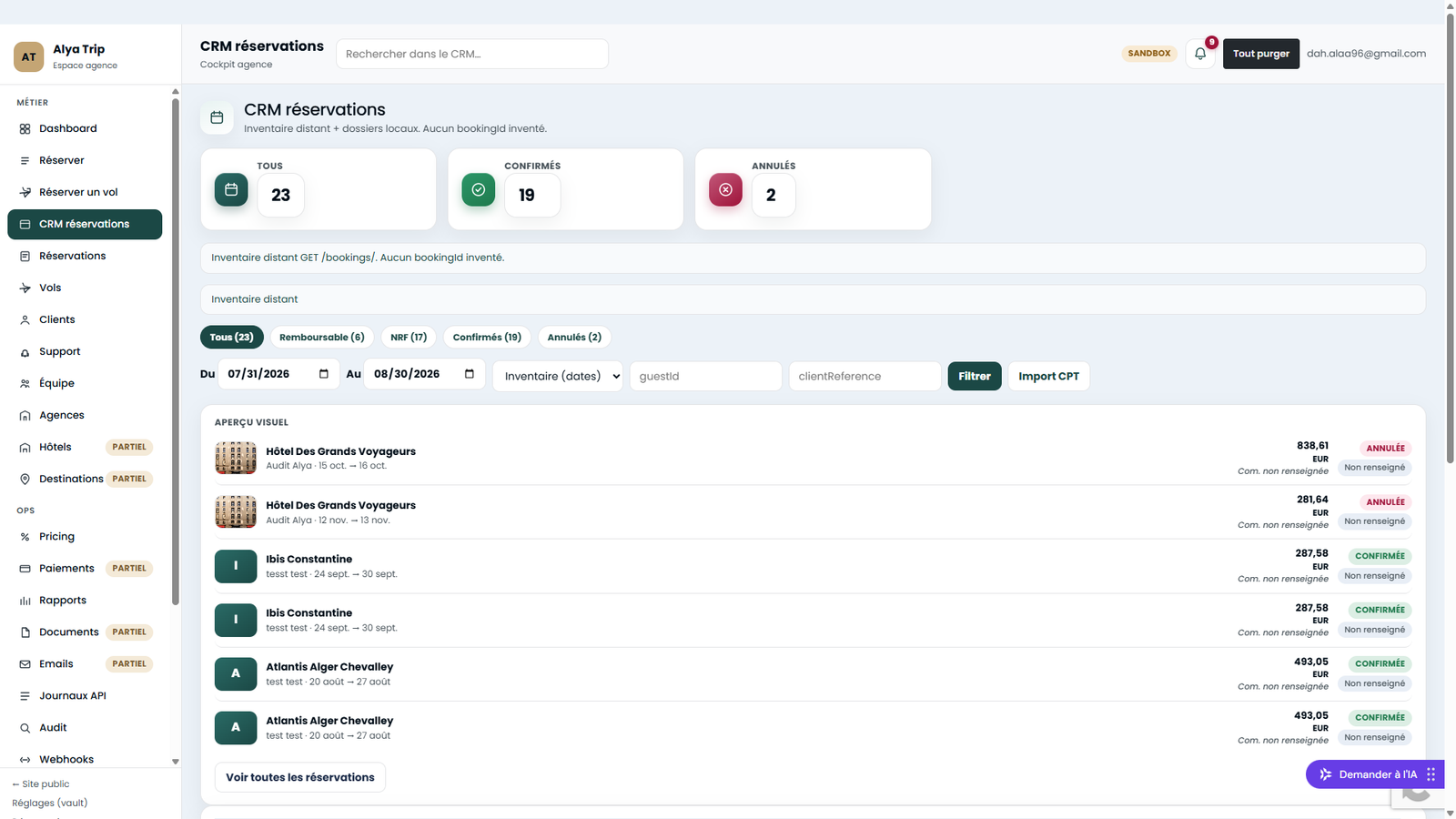Click the green checkmark icon in Confirmés card

click(x=479, y=189)
